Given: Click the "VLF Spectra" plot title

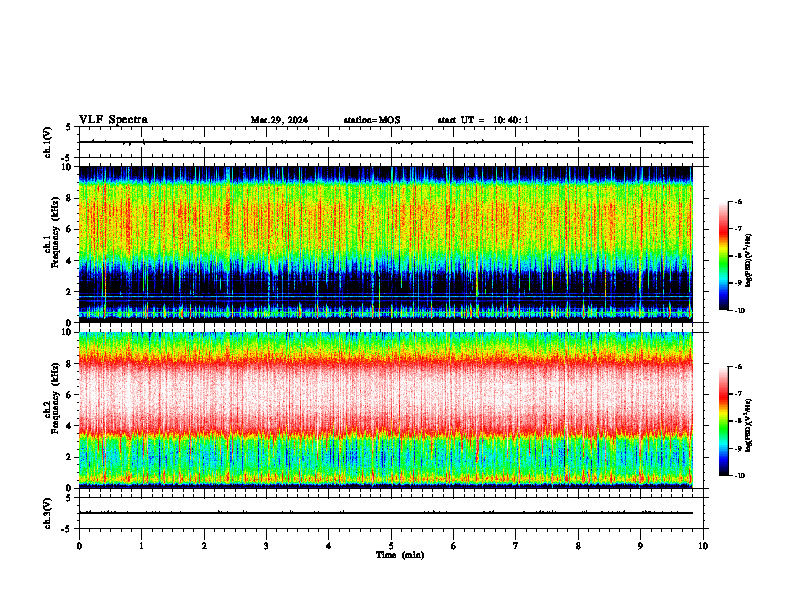Looking at the screenshot, I should pos(113,120).
